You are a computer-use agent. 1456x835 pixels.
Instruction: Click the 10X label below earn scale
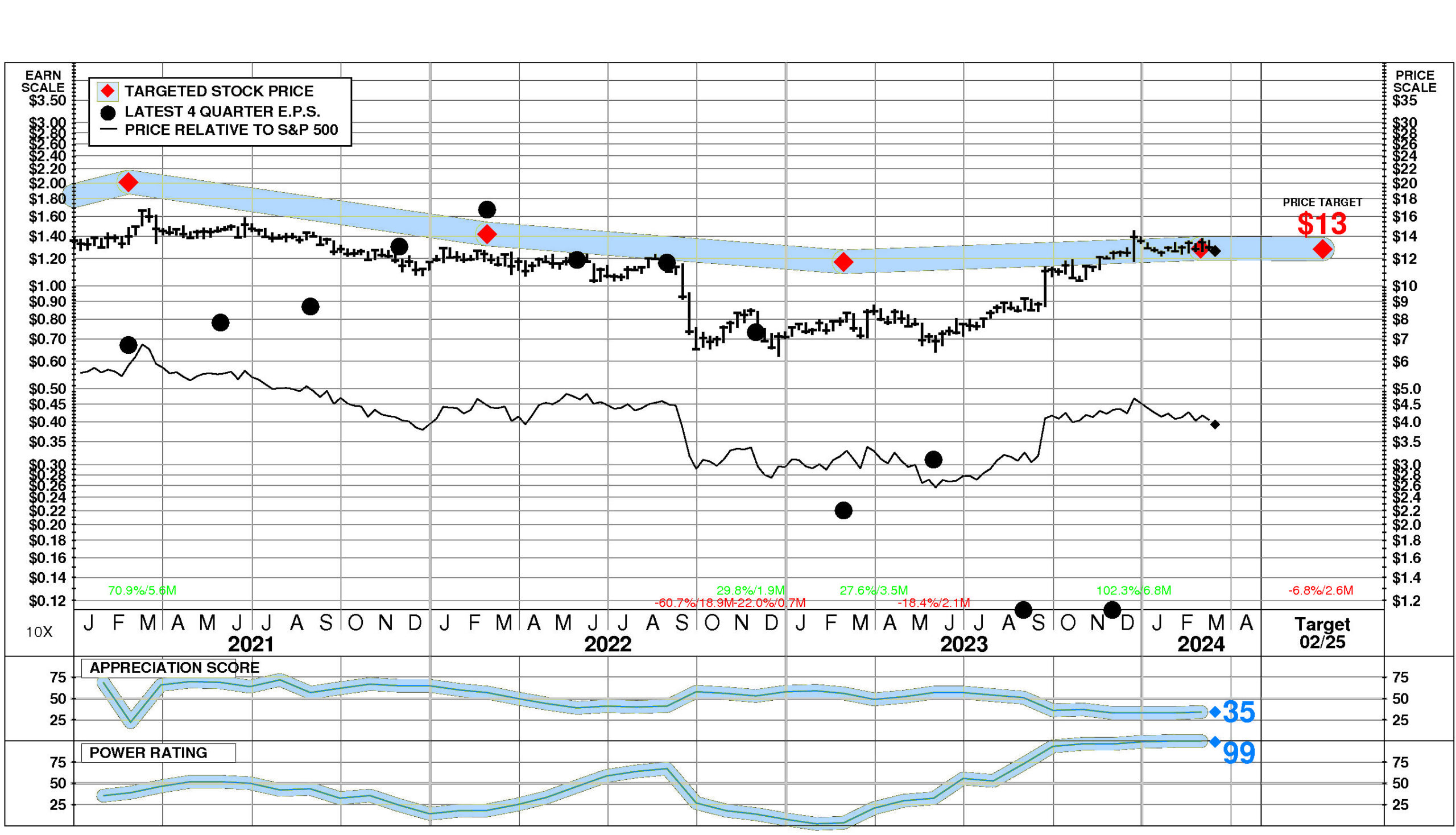point(39,632)
